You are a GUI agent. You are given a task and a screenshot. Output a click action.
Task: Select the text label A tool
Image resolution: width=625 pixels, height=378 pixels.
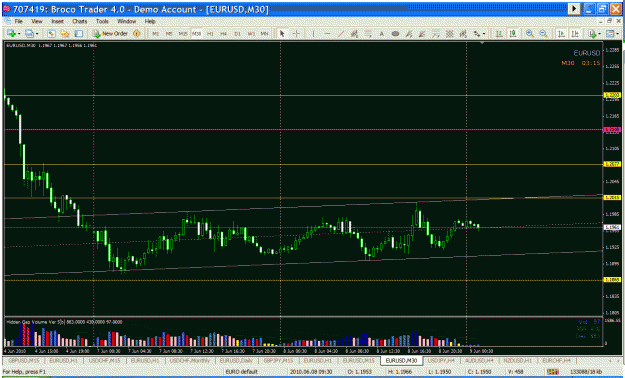(381, 34)
